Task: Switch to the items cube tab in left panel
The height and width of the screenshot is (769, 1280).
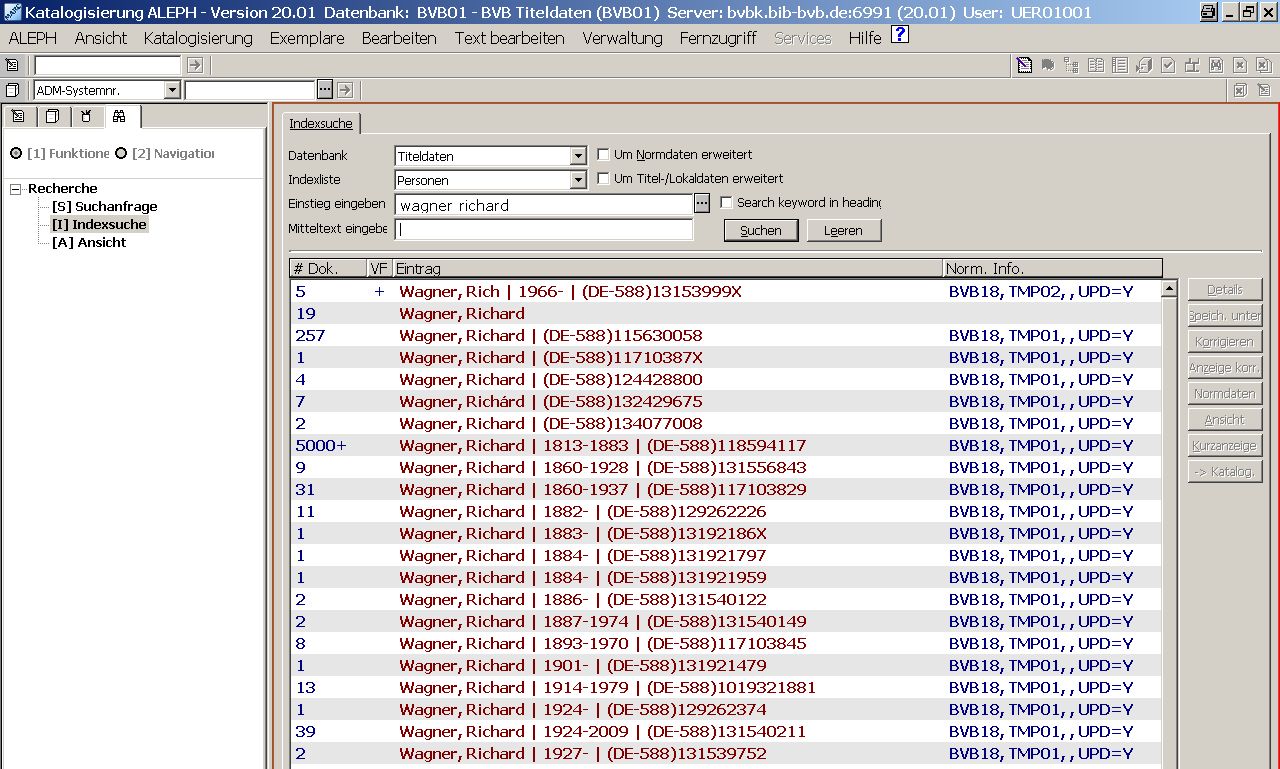Action: [52, 116]
